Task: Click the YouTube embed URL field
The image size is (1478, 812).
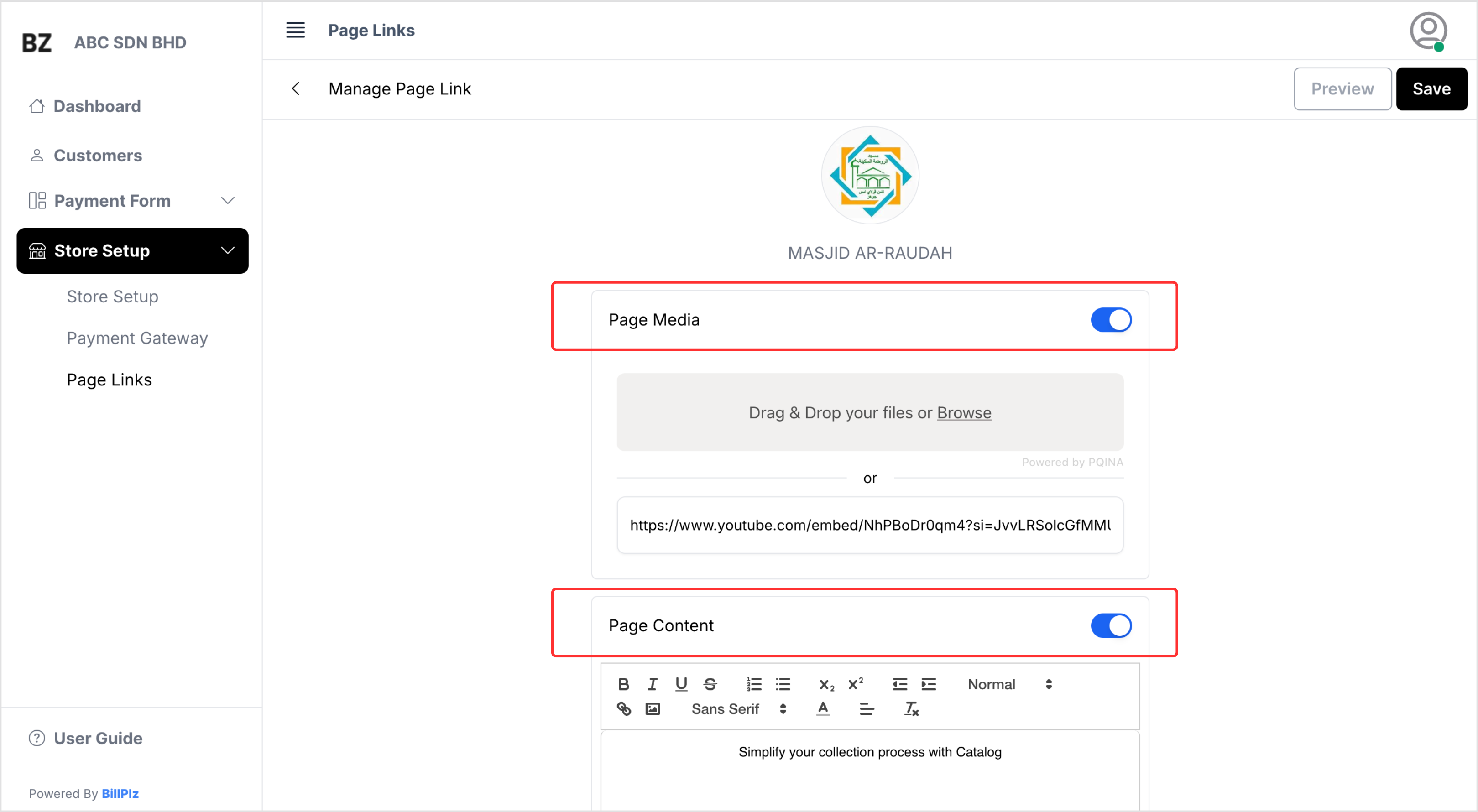Action: pyautogui.click(x=870, y=525)
